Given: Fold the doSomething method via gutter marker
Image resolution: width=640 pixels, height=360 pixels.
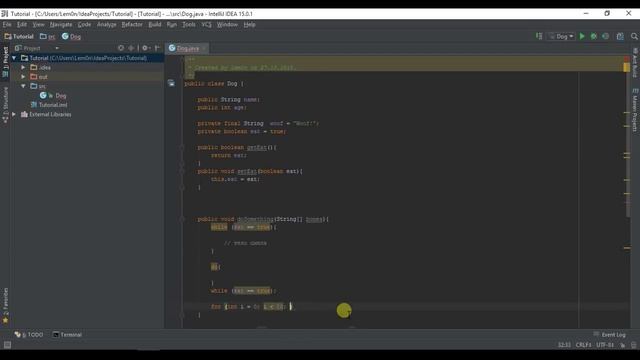Looking at the screenshot, I should coord(182,219).
